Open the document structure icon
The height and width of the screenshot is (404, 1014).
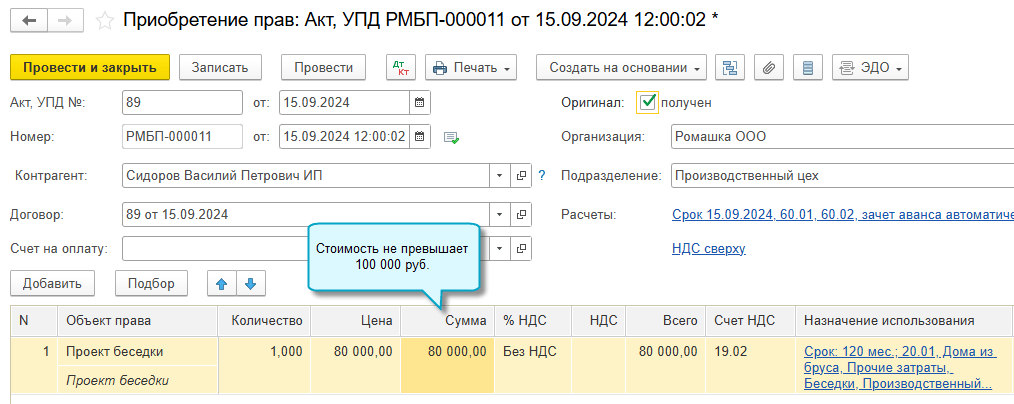click(730, 67)
